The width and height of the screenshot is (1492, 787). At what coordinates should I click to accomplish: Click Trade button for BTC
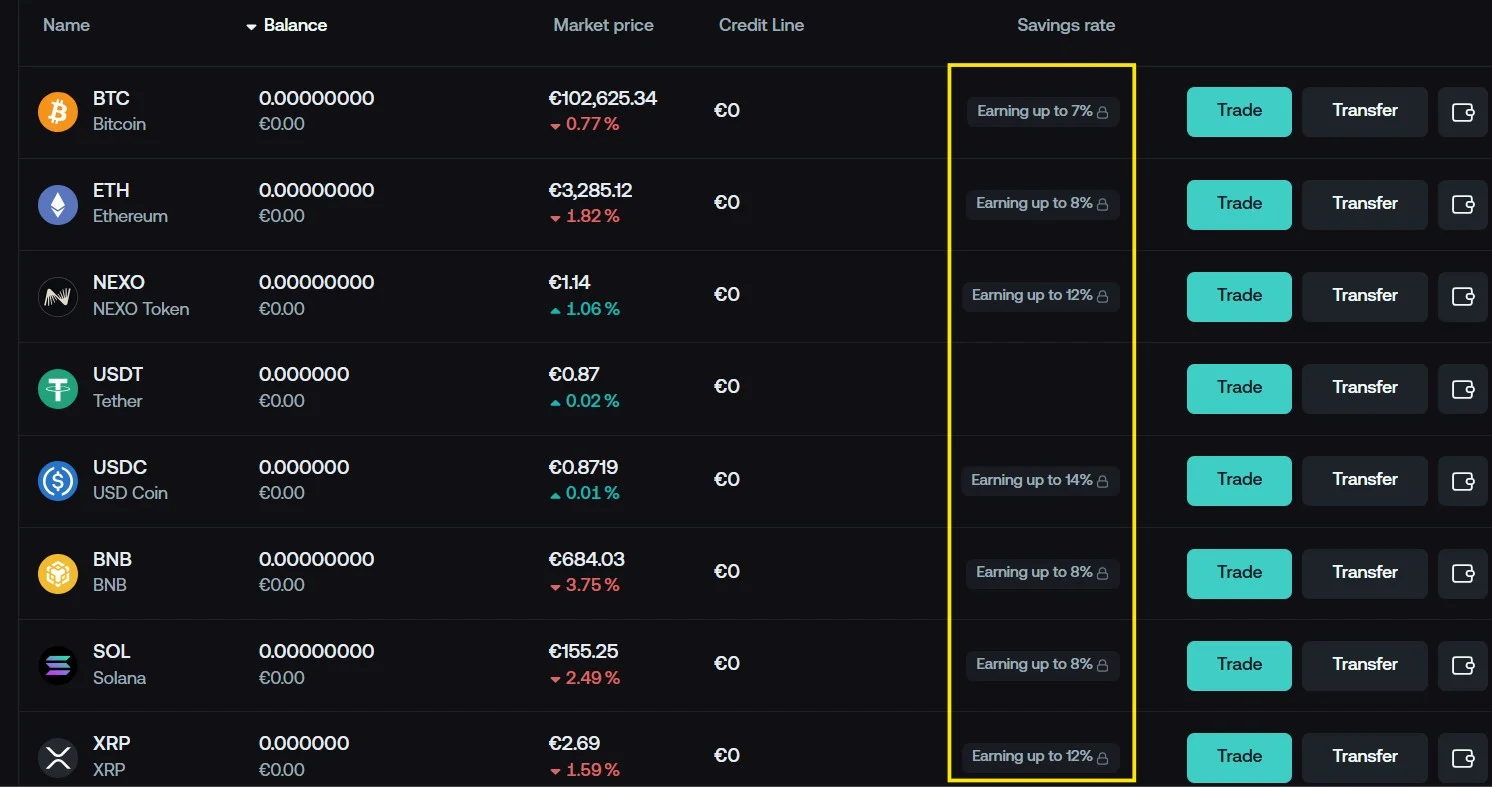tap(1239, 112)
